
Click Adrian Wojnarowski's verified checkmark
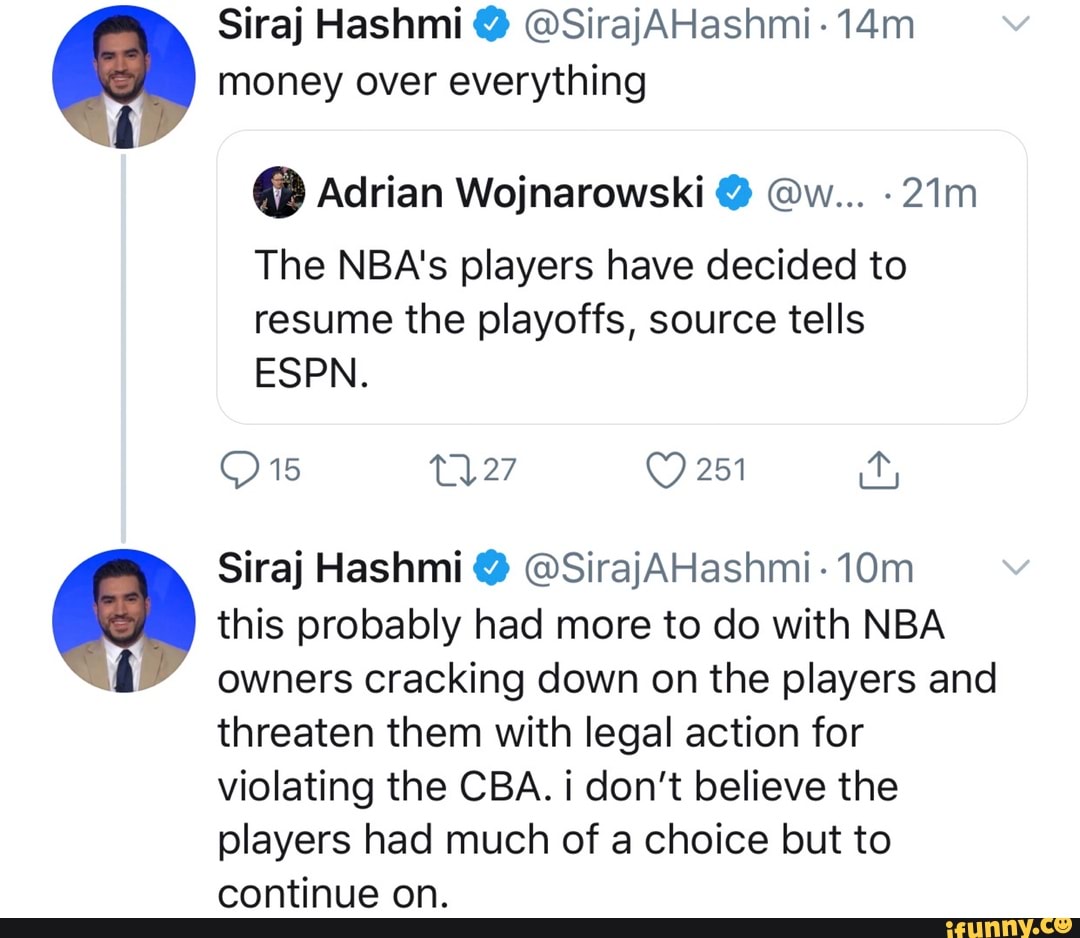(735, 192)
